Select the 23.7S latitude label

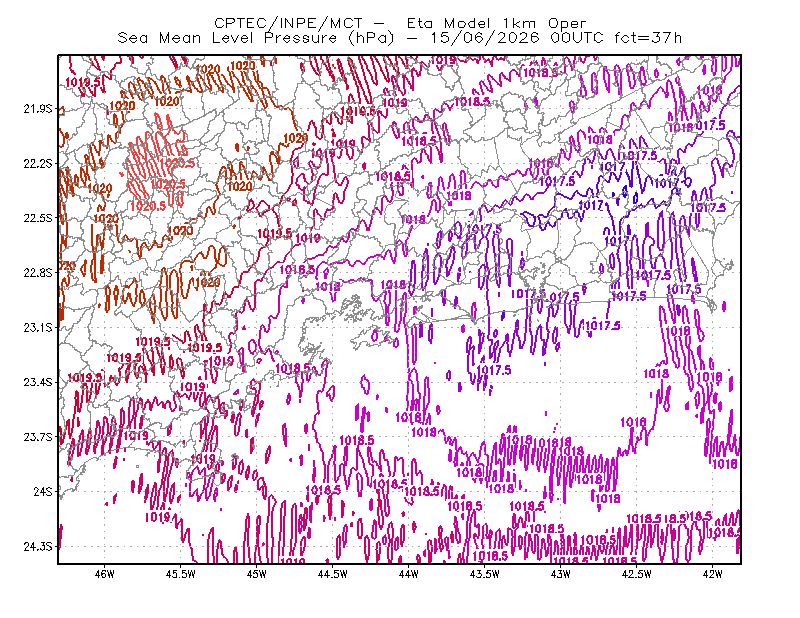[38, 437]
